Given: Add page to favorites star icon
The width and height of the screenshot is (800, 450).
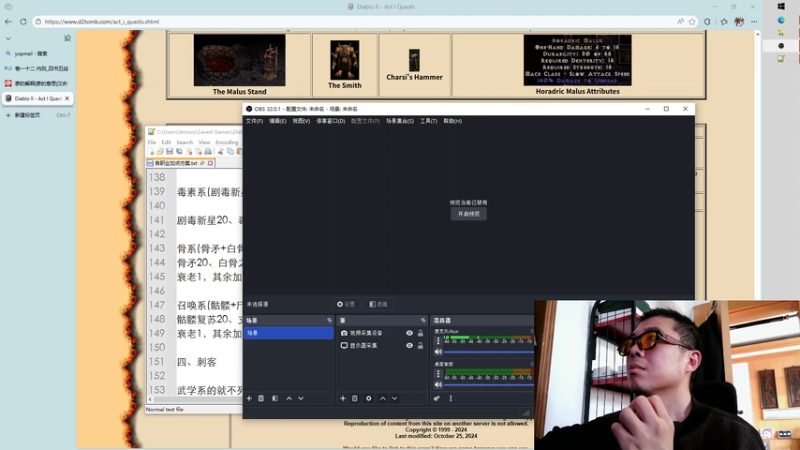Looking at the screenshot, I should pyautogui.click(x=692, y=21).
